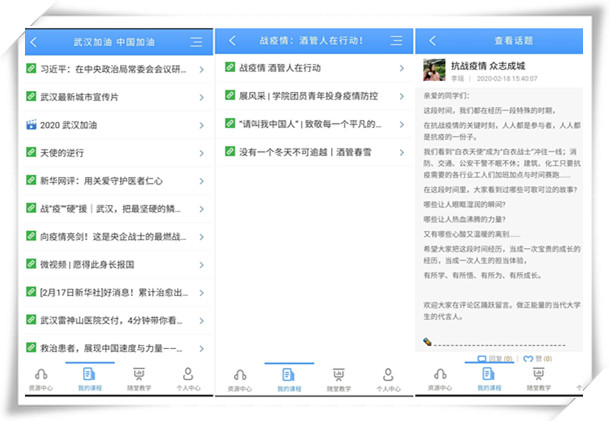Open hamburger menu on 武汉加油 中国加油 header

point(196,42)
